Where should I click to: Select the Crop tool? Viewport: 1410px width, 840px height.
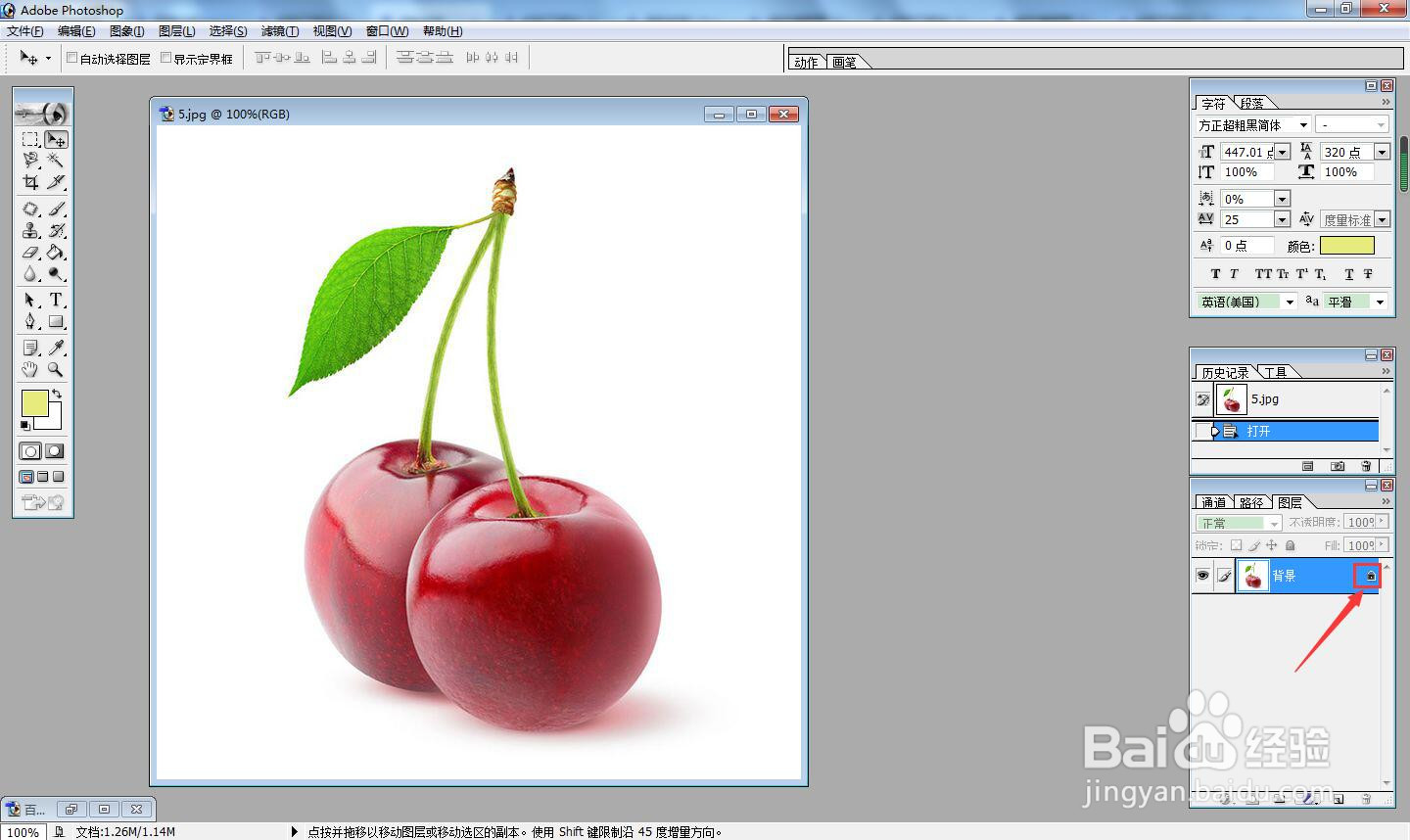point(30,183)
